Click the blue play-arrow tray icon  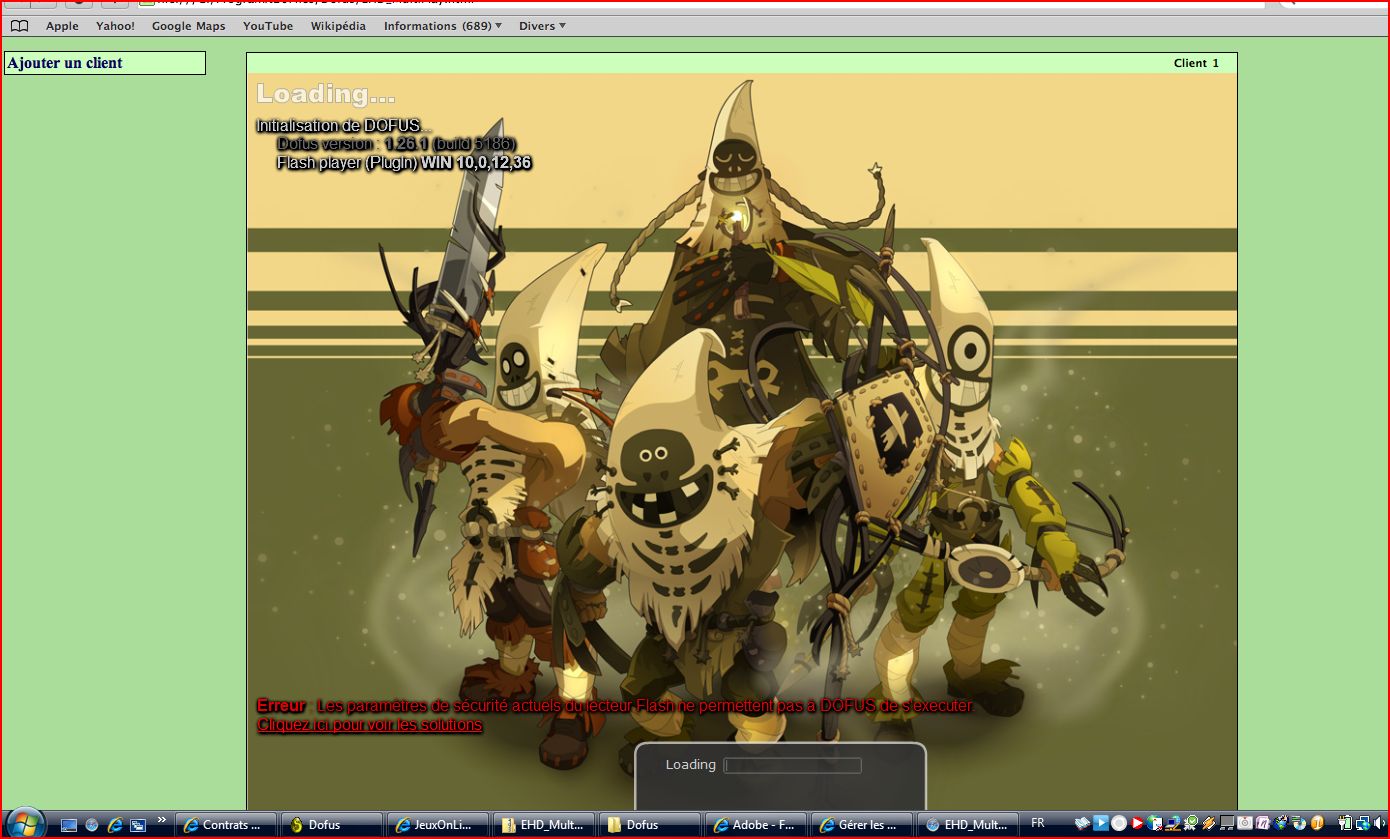tap(1101, 823)
